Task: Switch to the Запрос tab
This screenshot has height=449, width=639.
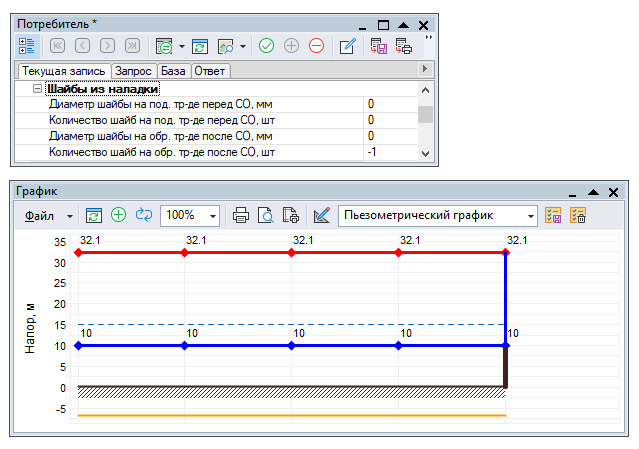Action: 134,71
